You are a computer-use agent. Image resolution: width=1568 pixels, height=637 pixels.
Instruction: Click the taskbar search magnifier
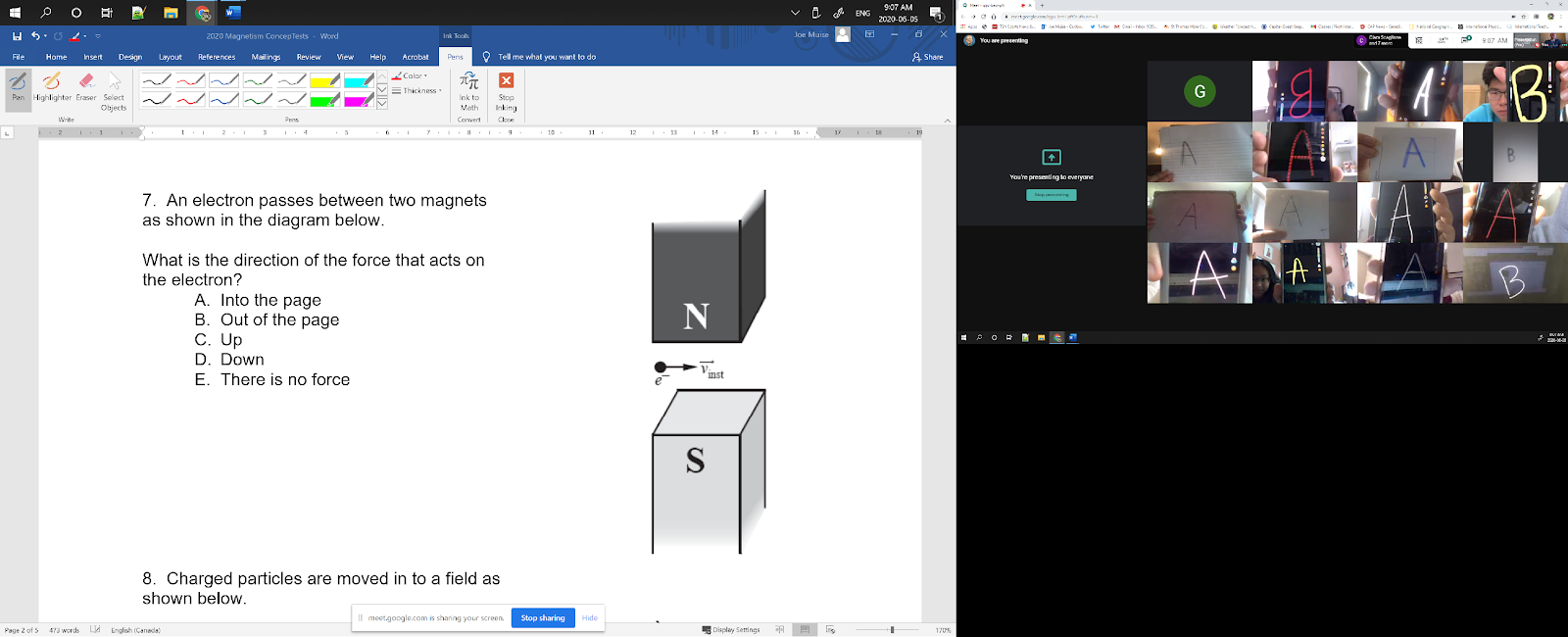click(46, 13)
